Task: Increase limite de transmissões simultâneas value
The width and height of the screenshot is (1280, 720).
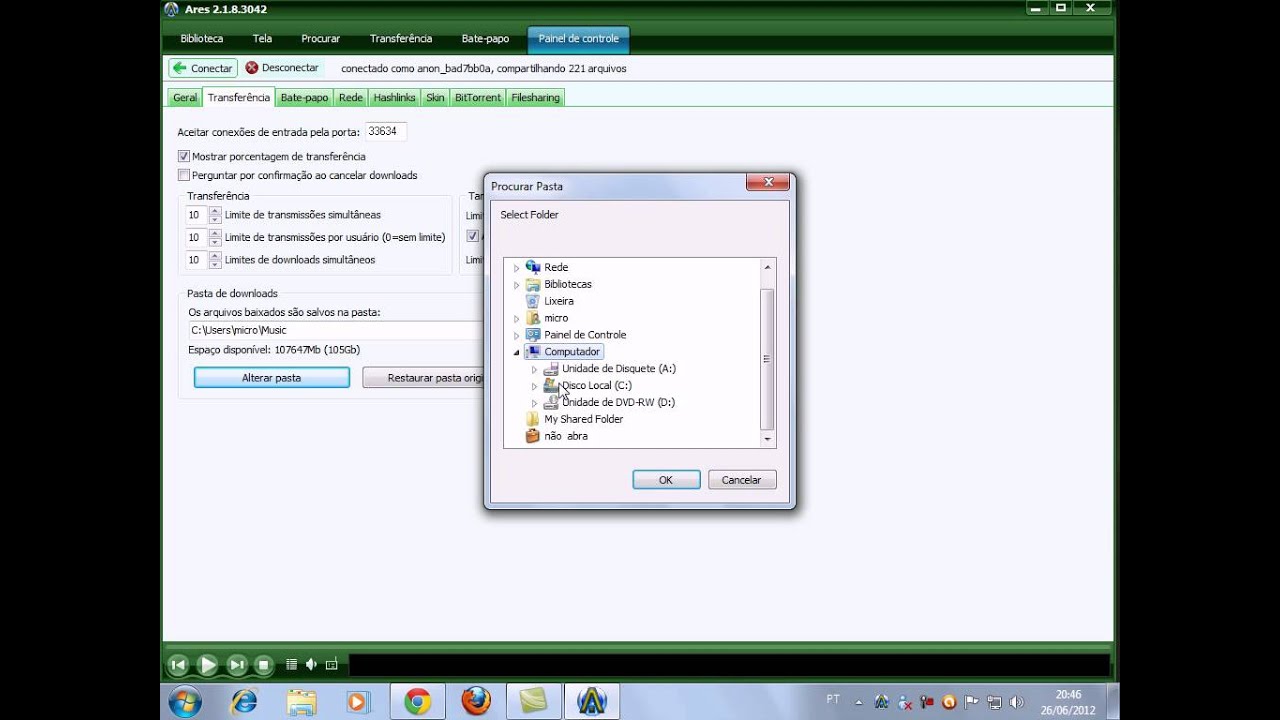Action: 215,211
